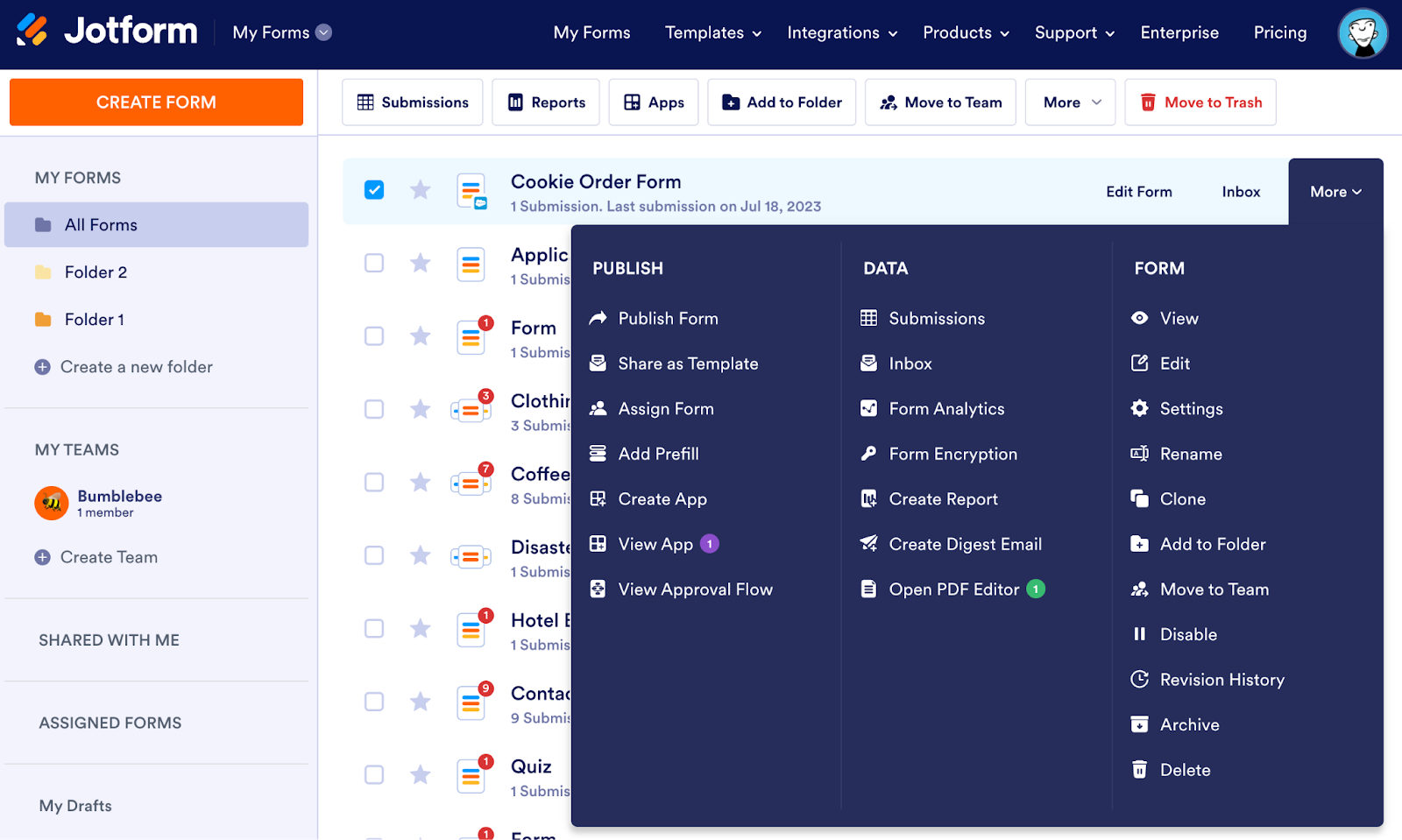Choose Share as Template from Publish menu

click(x=688, y=364)
